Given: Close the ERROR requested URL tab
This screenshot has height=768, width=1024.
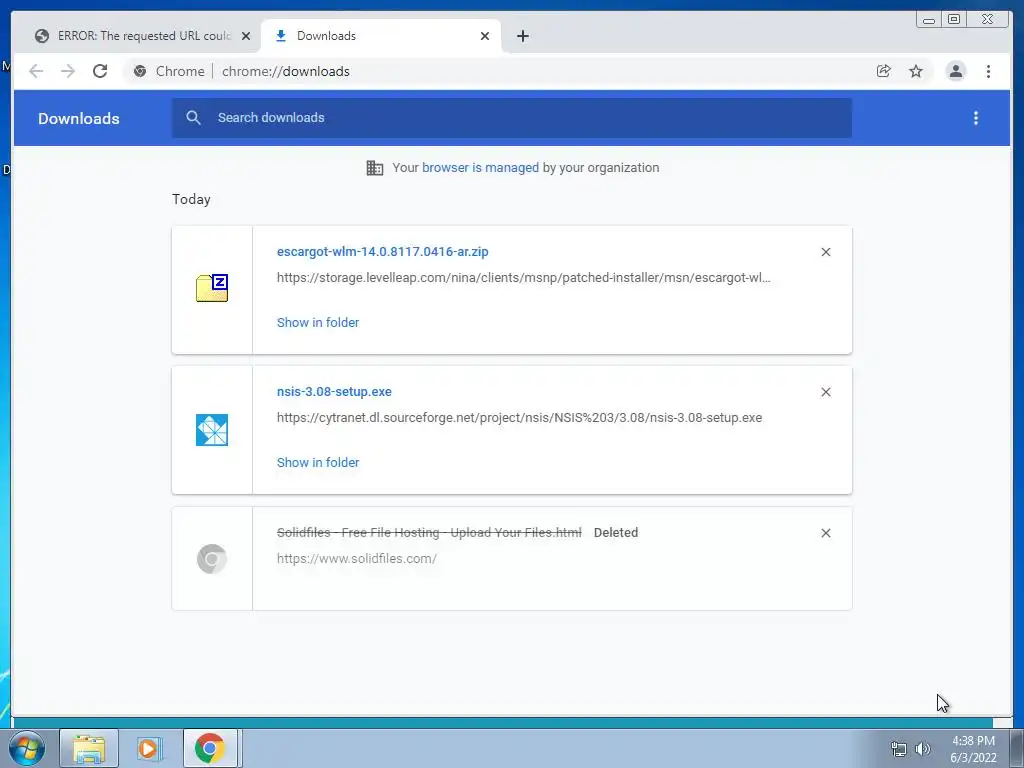Looking at the screenshot, I should click(x=246, y=36).
